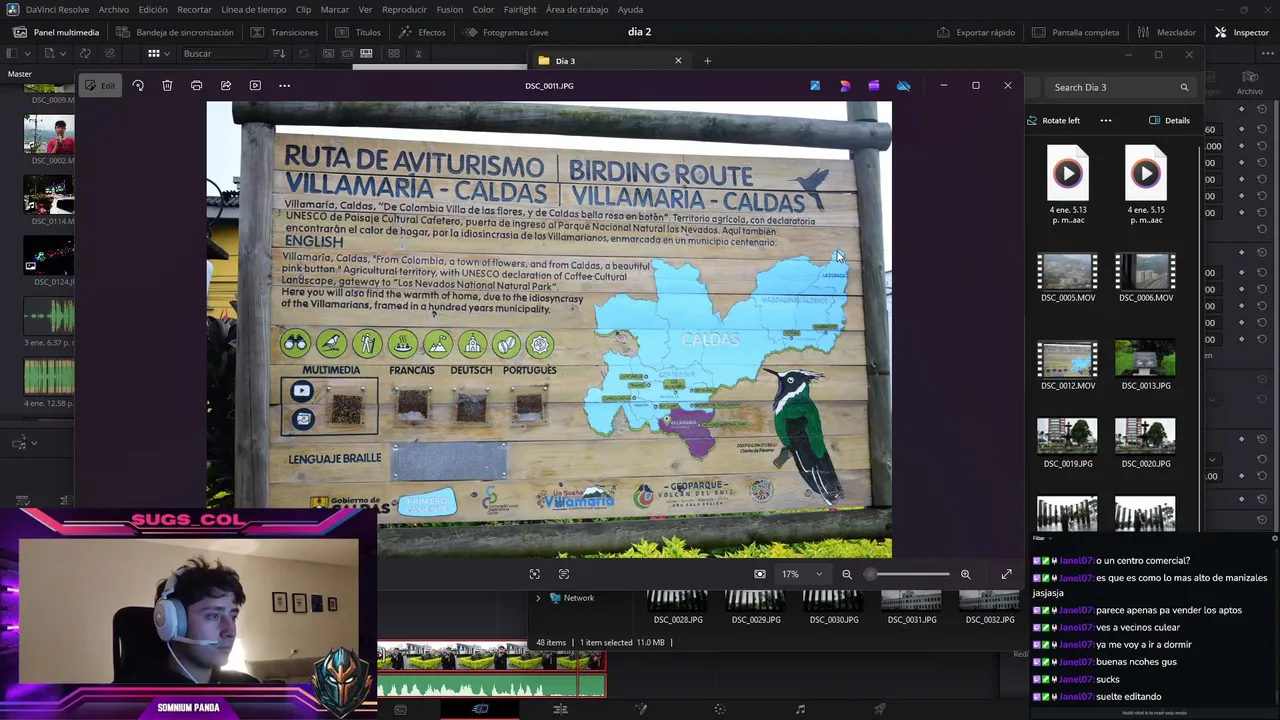The image size is (1280, 720).
Task: Click Edit in the Photos viewer
Action: click(x=99, y=86)
